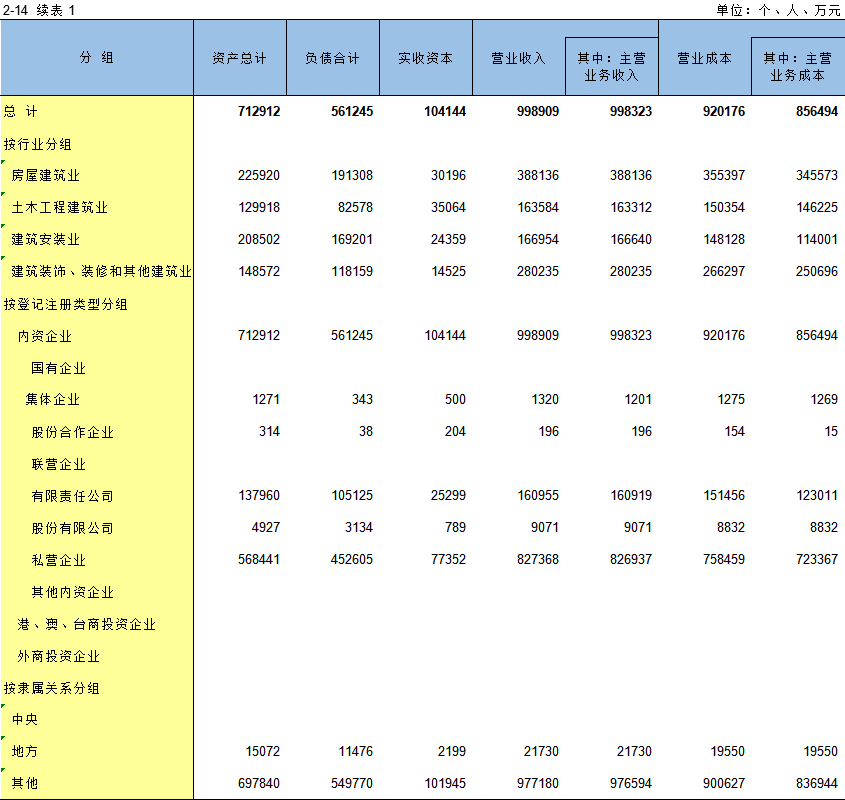Select the 按隶属关系分组 row label
This screenshot has height=800, width=845.
pos(51,688)
